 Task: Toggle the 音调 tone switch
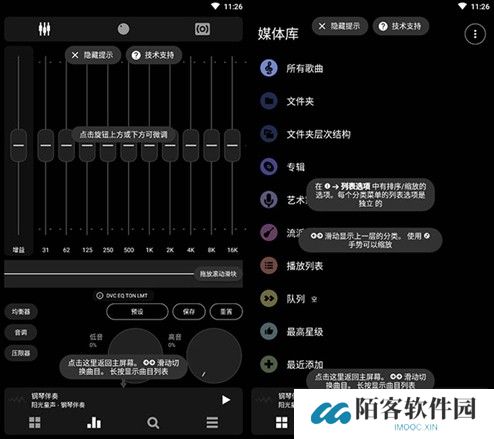click(21, 332)
